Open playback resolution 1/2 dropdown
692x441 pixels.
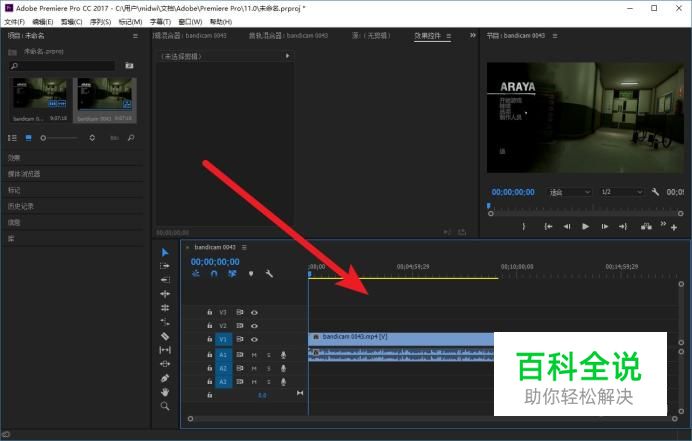(x=621, y=192)
